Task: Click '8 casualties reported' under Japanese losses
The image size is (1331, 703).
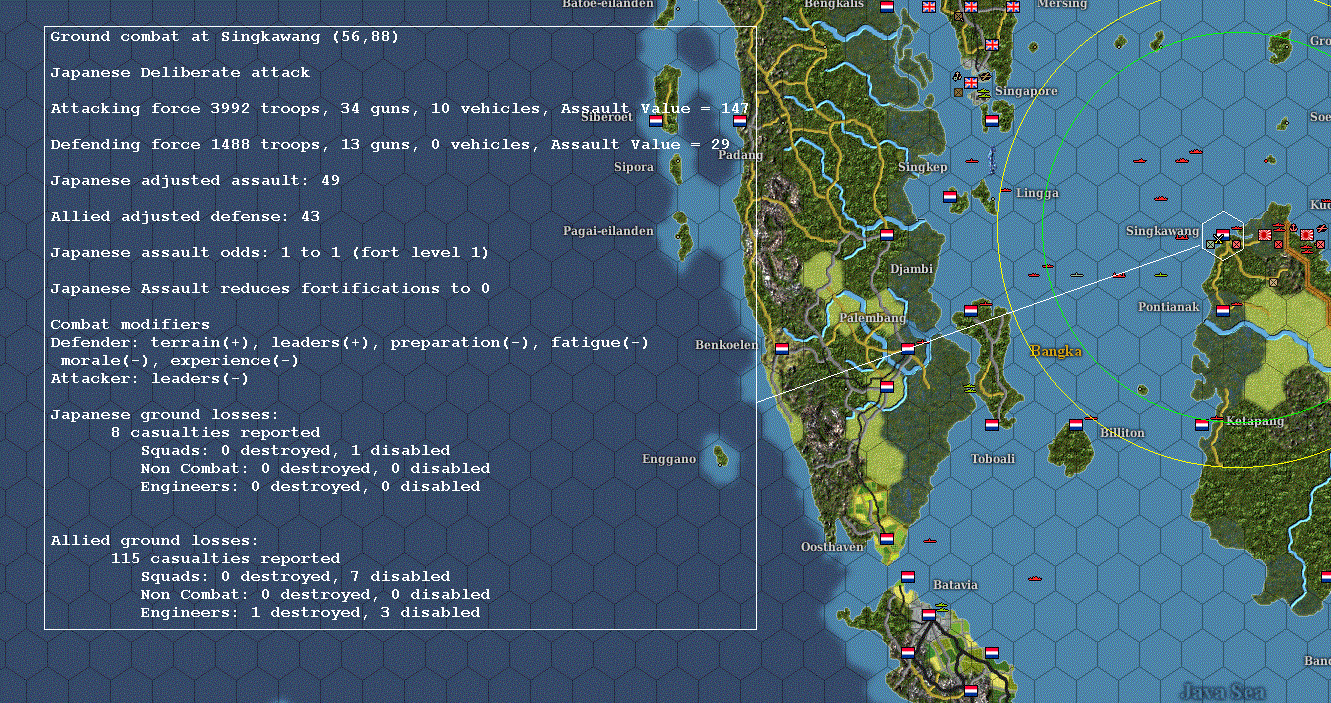Action: [x=215, y=433]
